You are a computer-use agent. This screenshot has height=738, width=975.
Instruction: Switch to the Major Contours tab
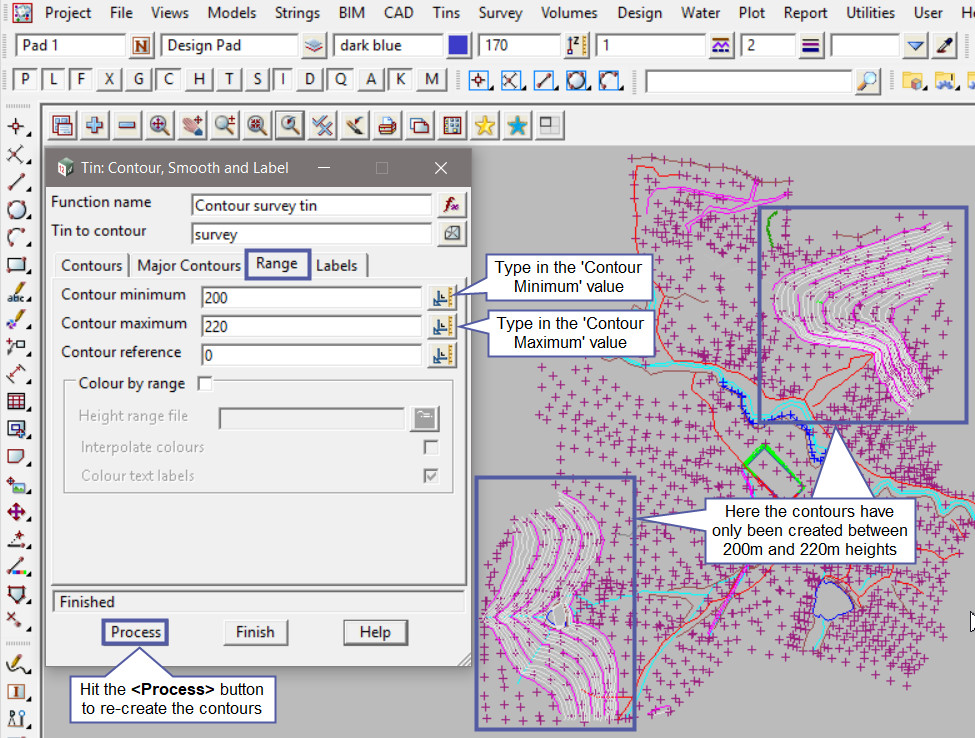pos(188,265)
